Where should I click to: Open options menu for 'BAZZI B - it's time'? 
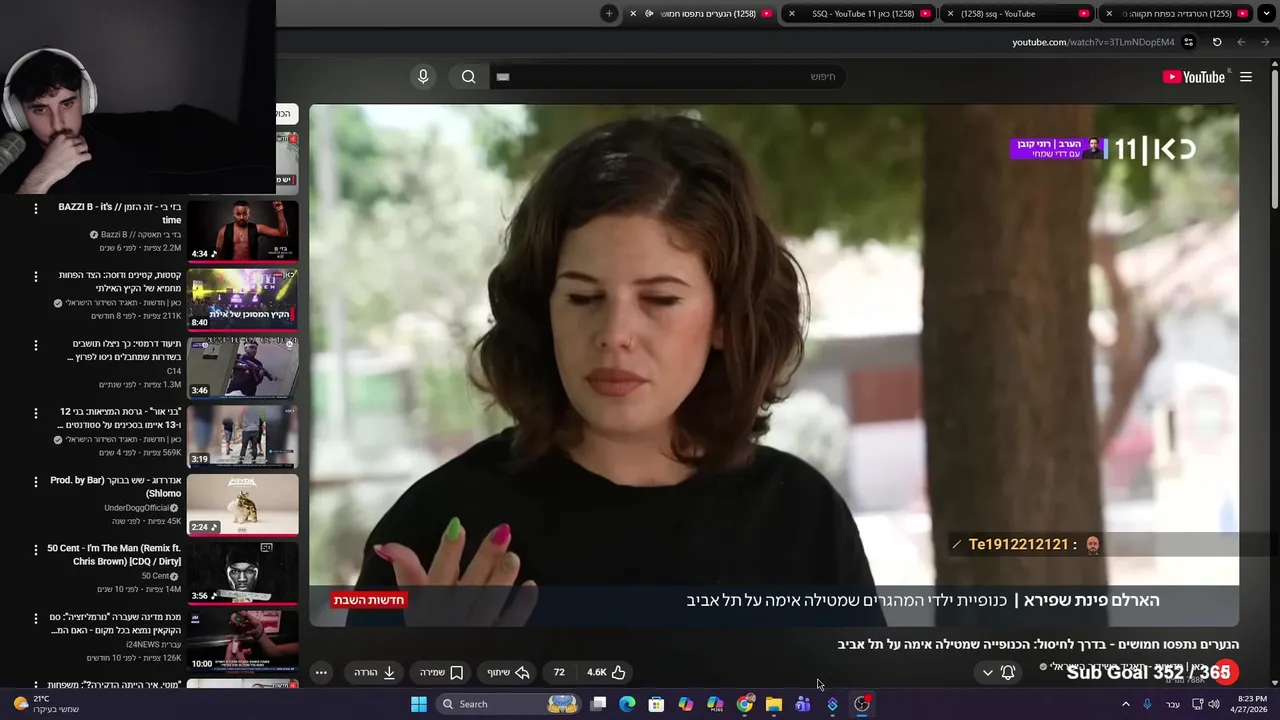[x=36, y=208]
